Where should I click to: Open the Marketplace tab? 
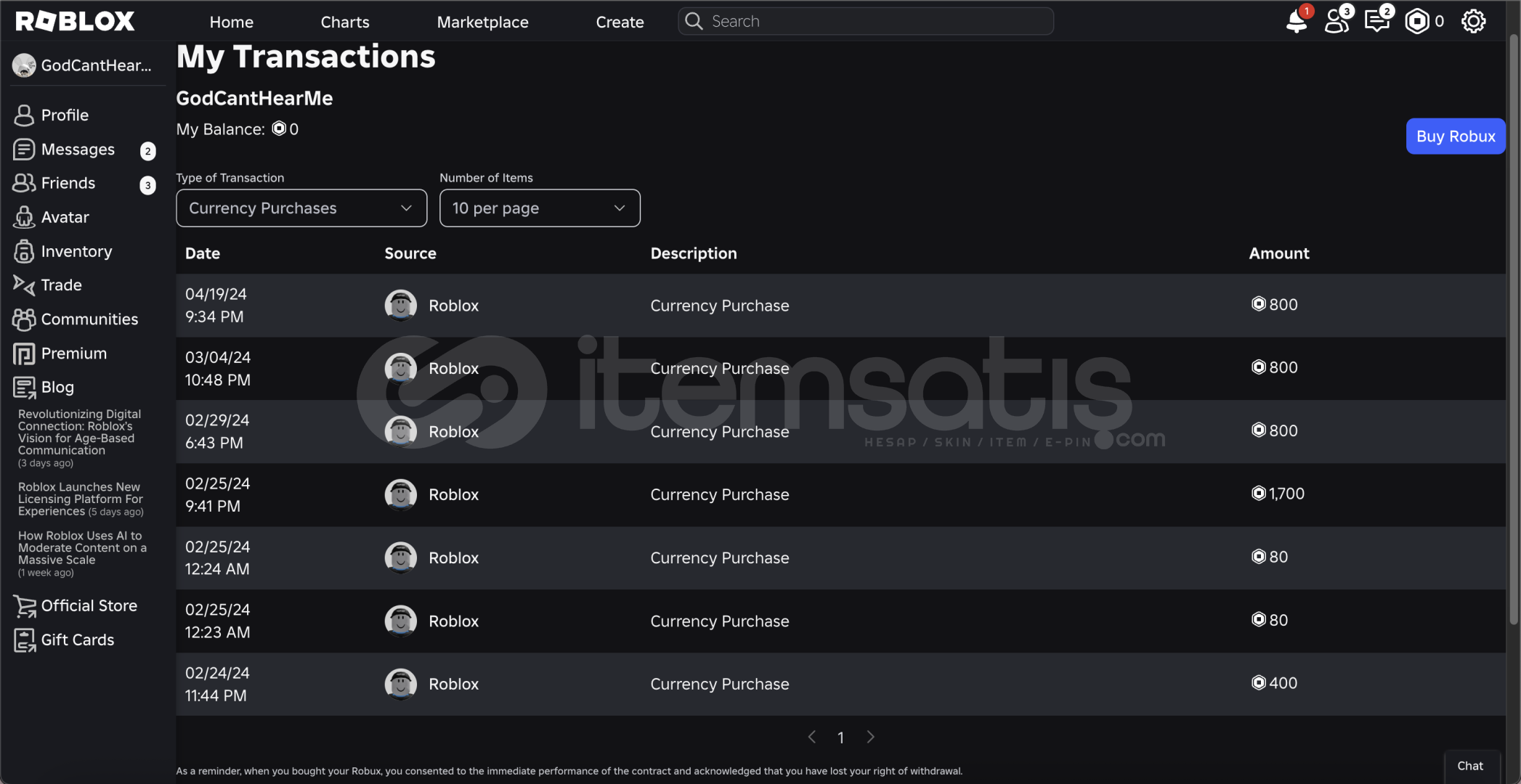tap(482, 22)
